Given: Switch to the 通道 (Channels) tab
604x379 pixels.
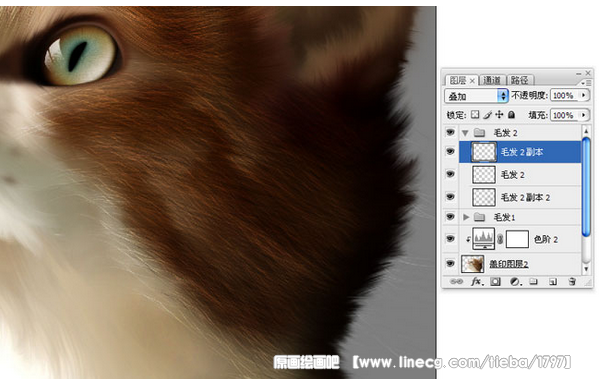Looking at the screenshot, I should [x=492, y=80].
